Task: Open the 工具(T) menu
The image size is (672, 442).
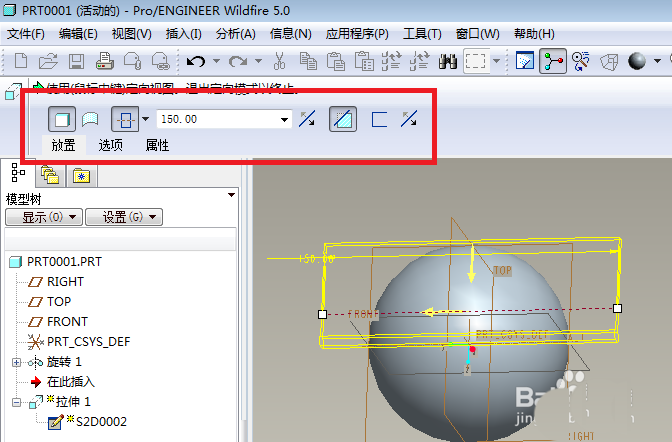Action: (x=422, y=33)
